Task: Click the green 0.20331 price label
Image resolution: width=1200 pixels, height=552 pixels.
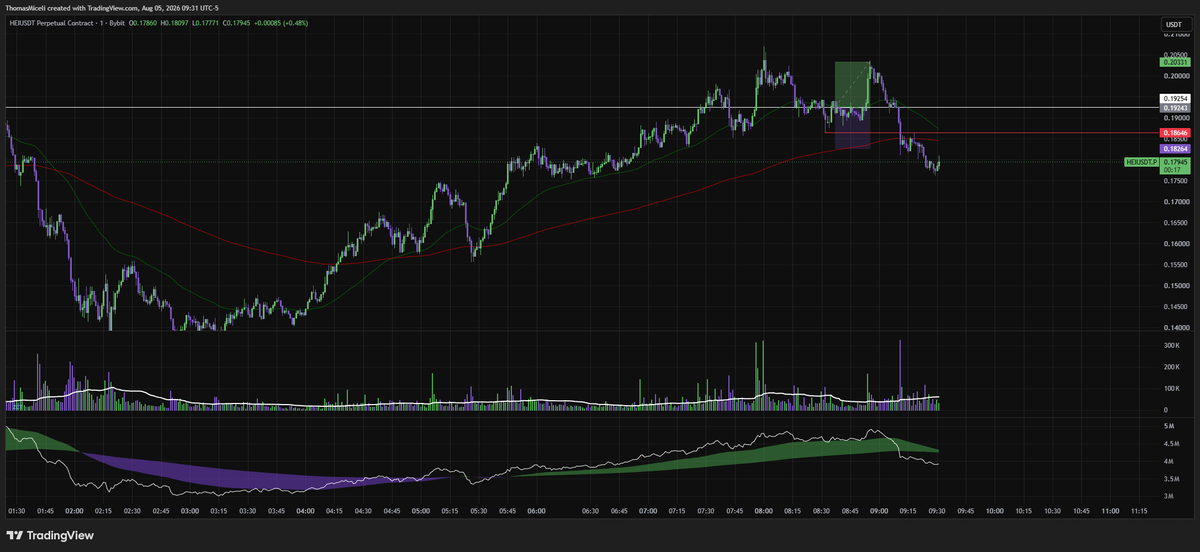Action: (x=1175, y=63)
